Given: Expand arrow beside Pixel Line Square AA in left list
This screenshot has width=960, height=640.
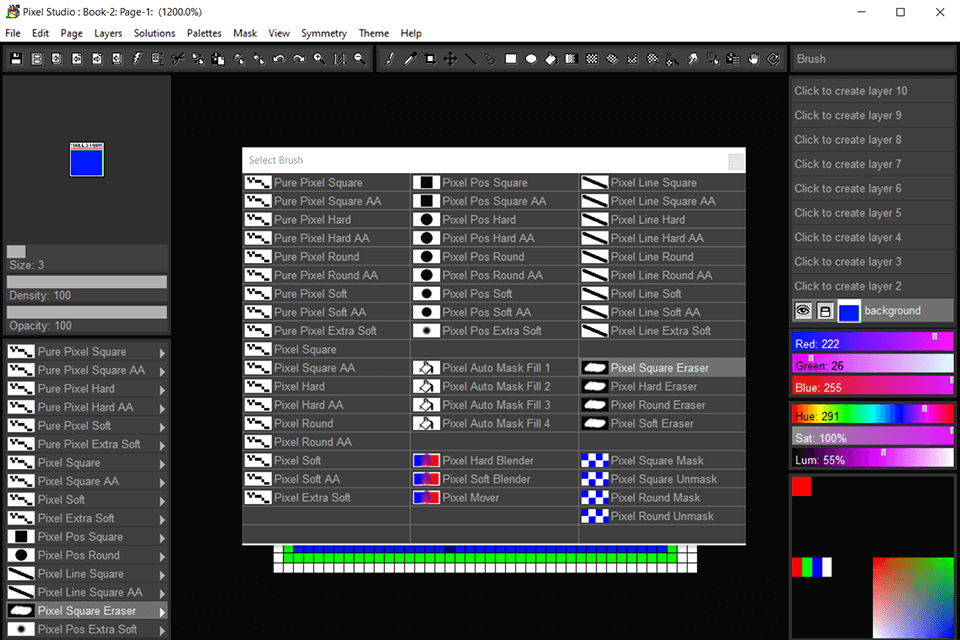Looking at the screenshot, I should (162, 593).
